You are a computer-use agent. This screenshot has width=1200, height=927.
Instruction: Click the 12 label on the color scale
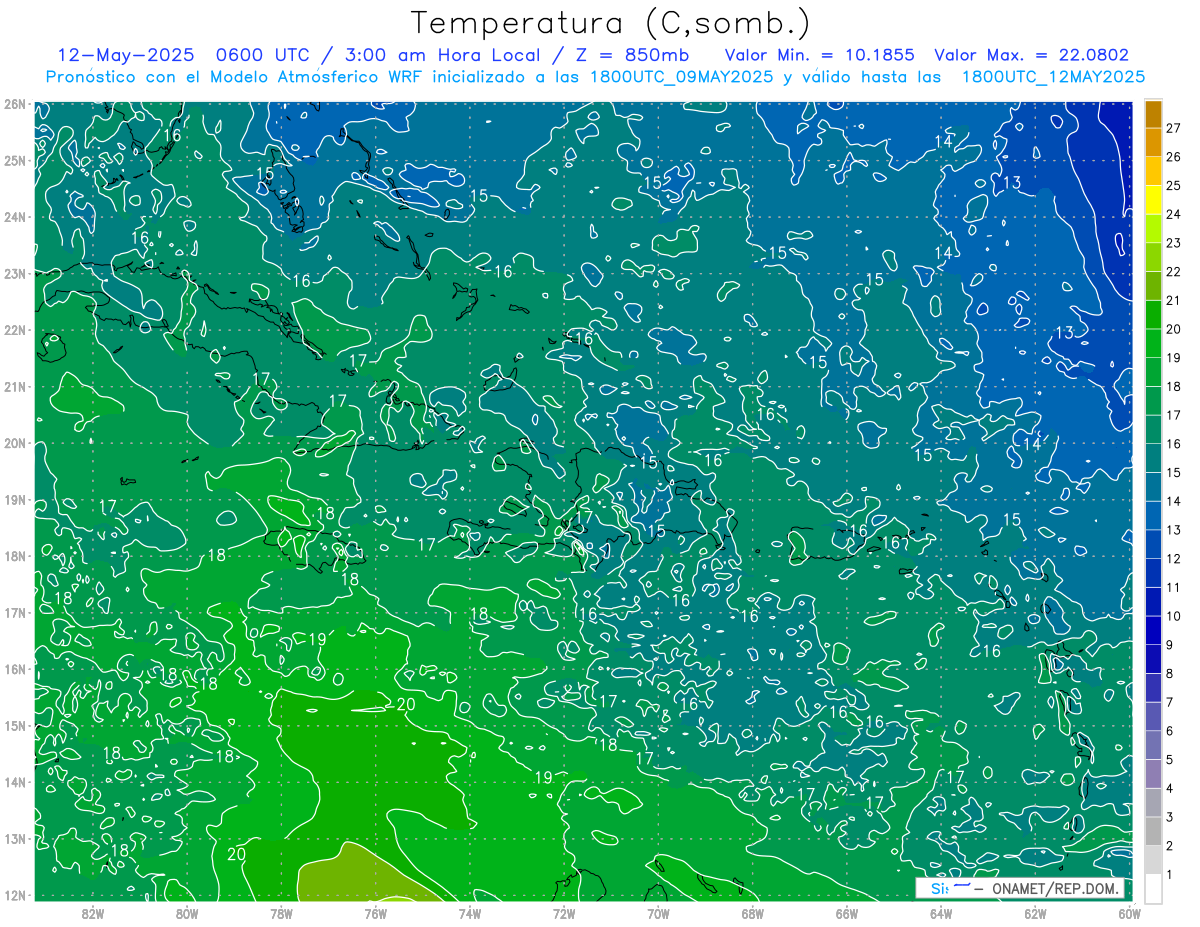coord(1173,559)
